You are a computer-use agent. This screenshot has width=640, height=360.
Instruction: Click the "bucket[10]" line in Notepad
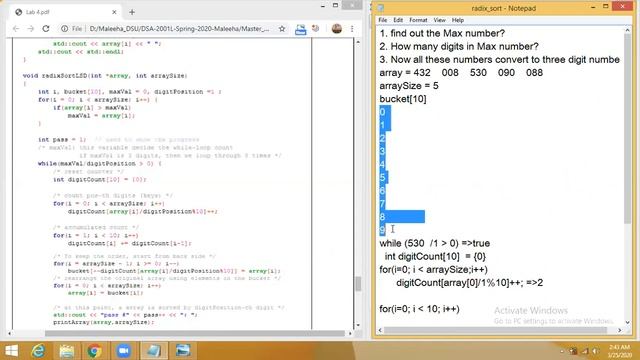tap(402, 99)
